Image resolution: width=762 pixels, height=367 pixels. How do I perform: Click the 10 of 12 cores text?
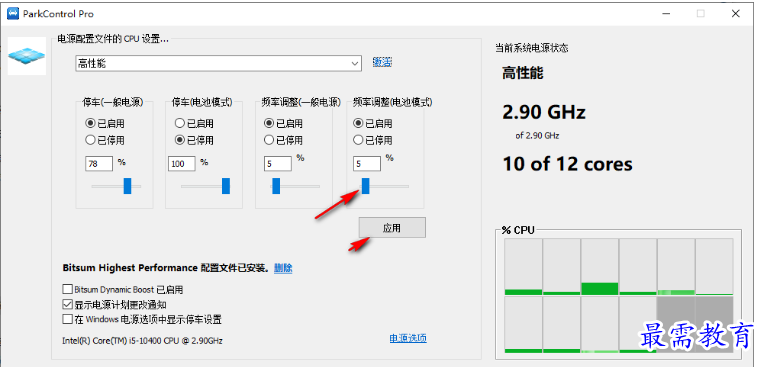click(568, 164)
